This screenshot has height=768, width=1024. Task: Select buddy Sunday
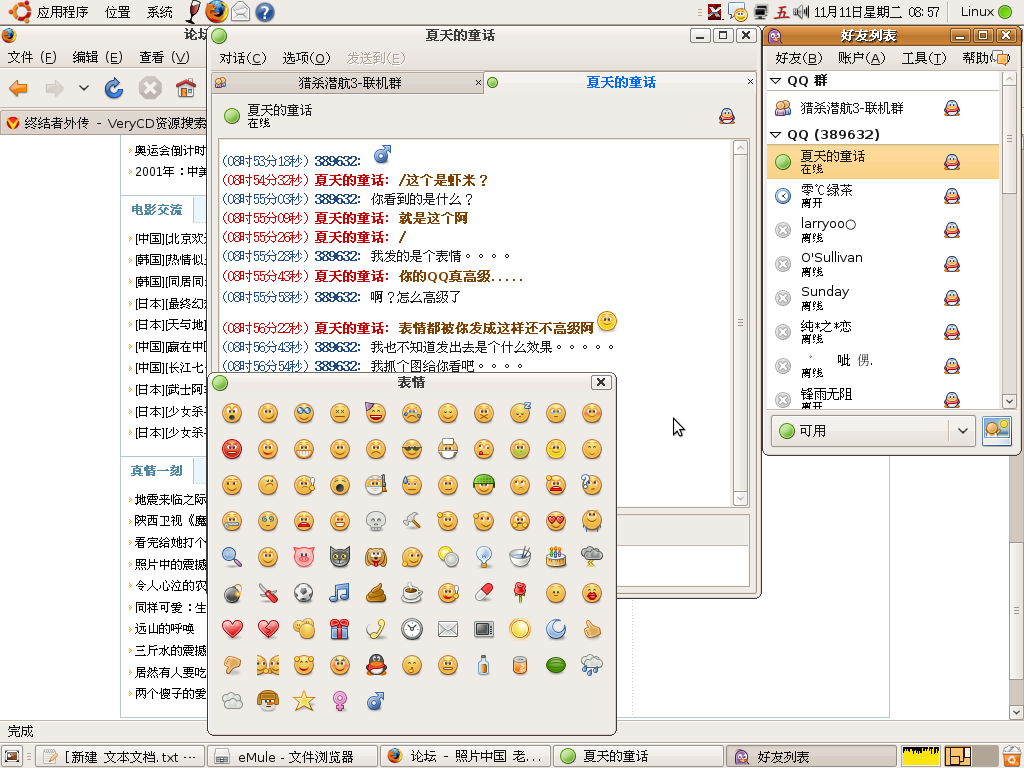click(883, 298)
